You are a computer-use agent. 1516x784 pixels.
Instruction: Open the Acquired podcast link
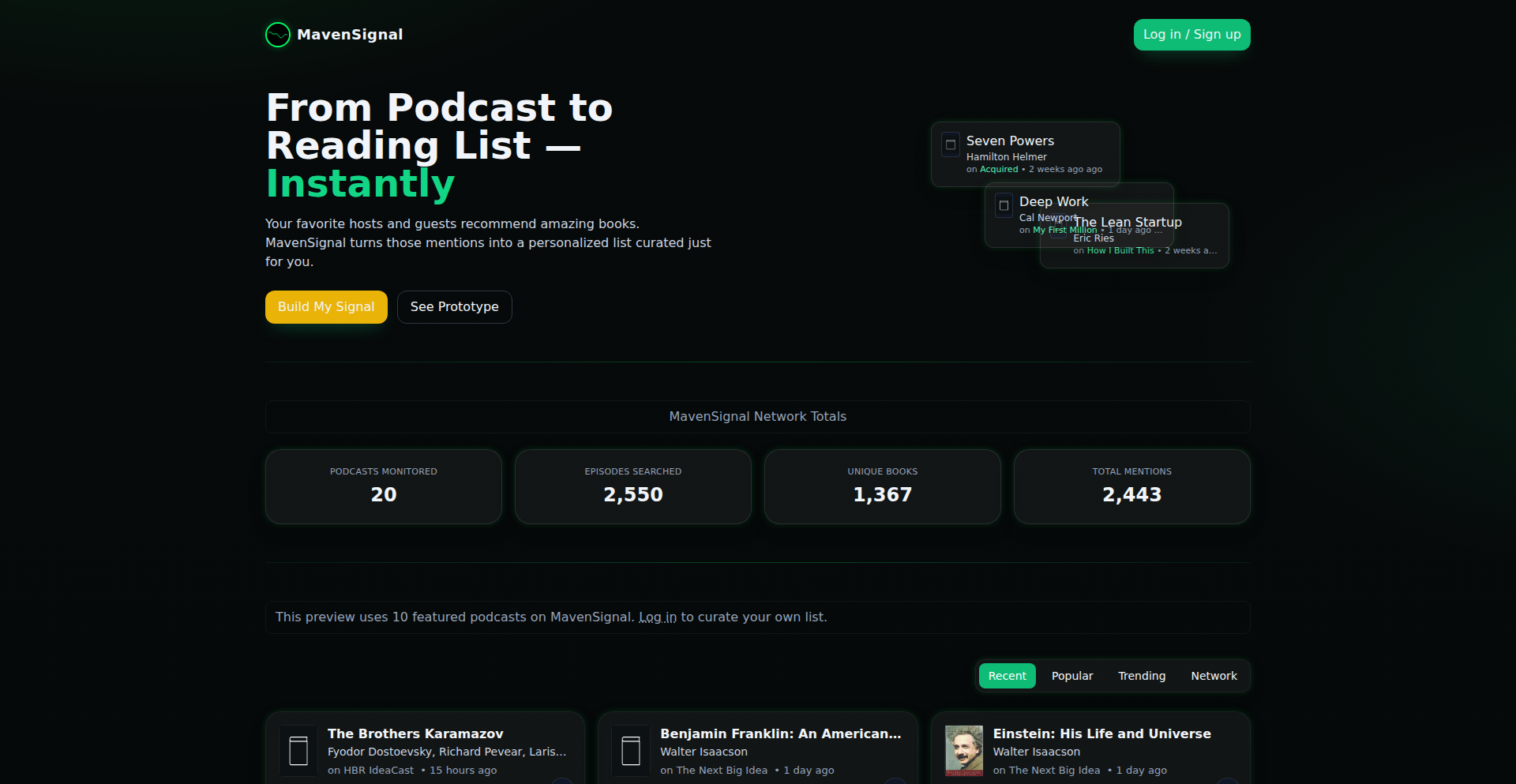tap(998, 169)
